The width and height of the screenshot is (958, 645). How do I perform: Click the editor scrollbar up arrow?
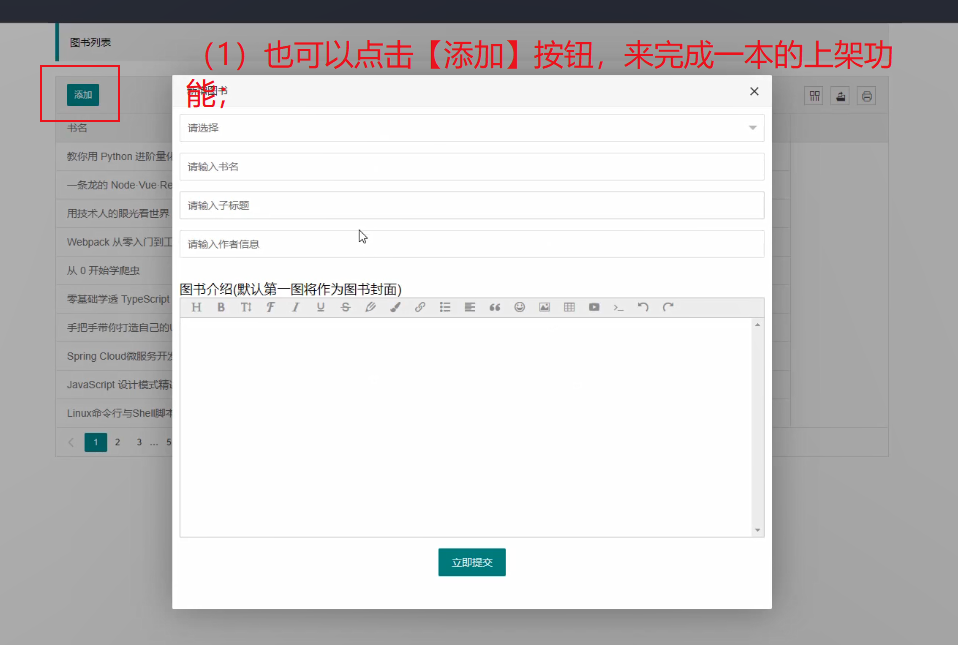758,325
